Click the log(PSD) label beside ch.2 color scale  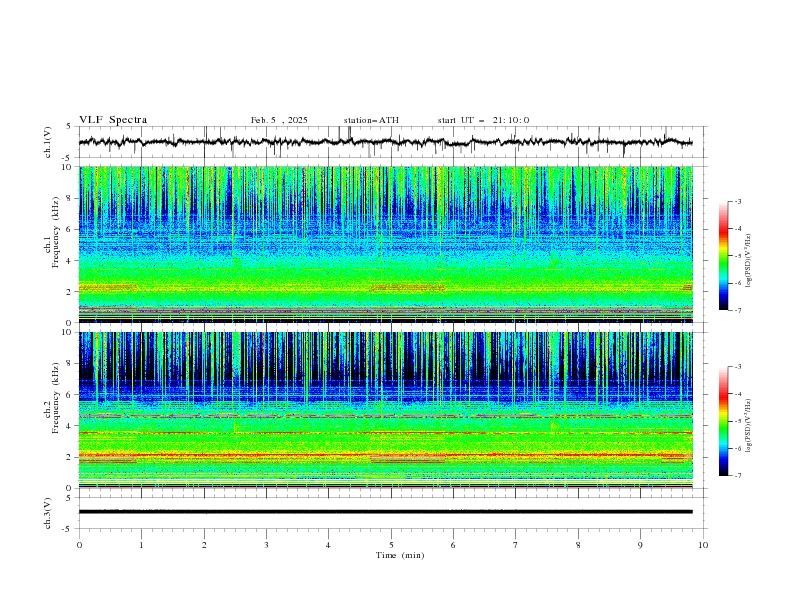click(x=748, y=426)
